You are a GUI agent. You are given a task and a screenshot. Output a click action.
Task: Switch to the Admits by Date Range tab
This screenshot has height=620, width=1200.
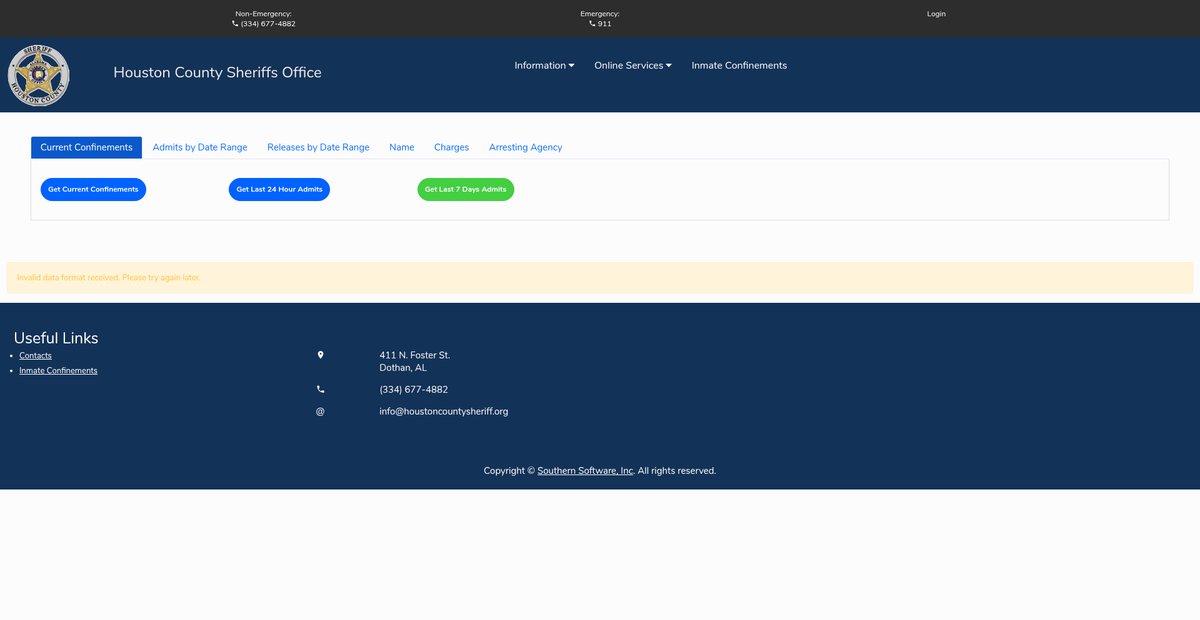200,147
